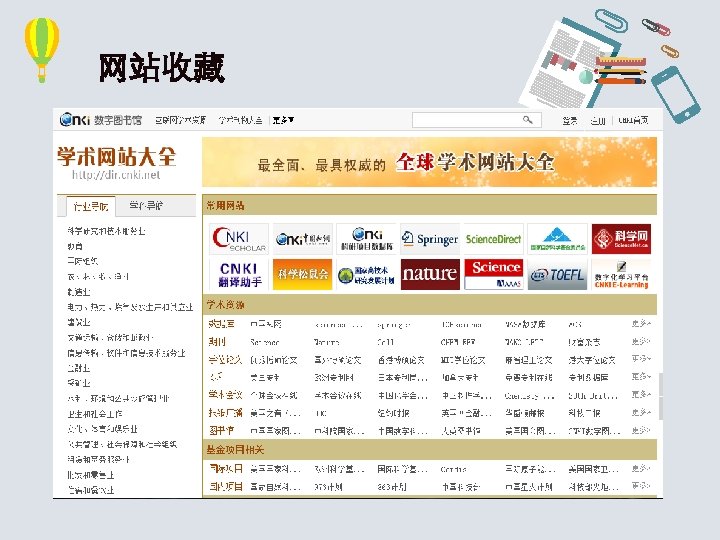720x540 pixels.
Task: Select 金融业 in the industry list
Action: click(79, 368)
